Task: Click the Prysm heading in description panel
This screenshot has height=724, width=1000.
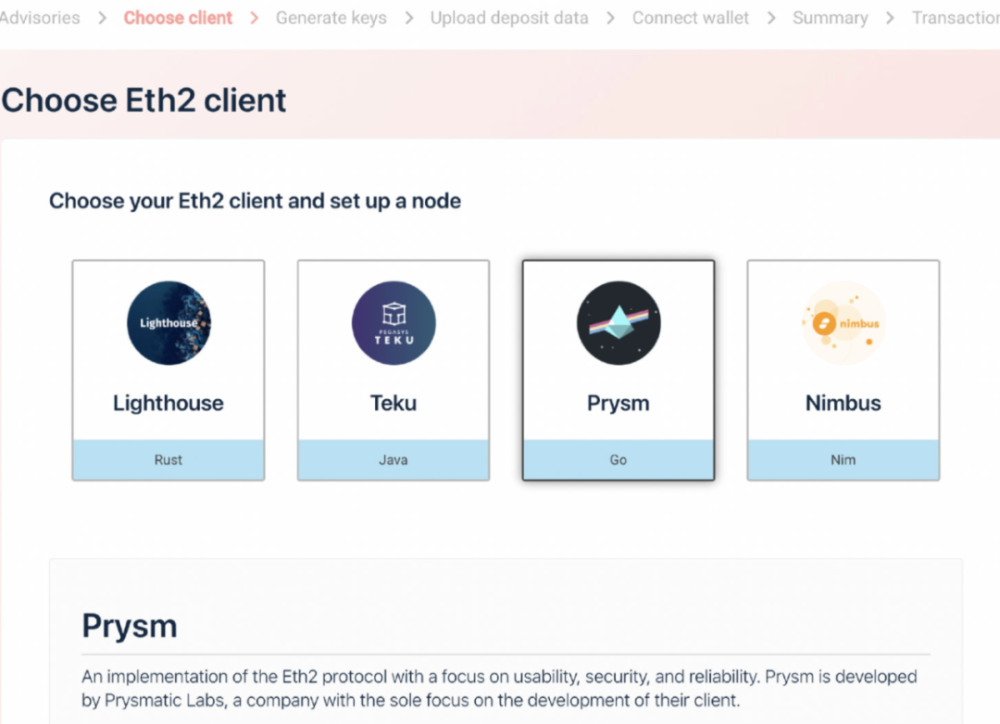Action: pos(130,626)
